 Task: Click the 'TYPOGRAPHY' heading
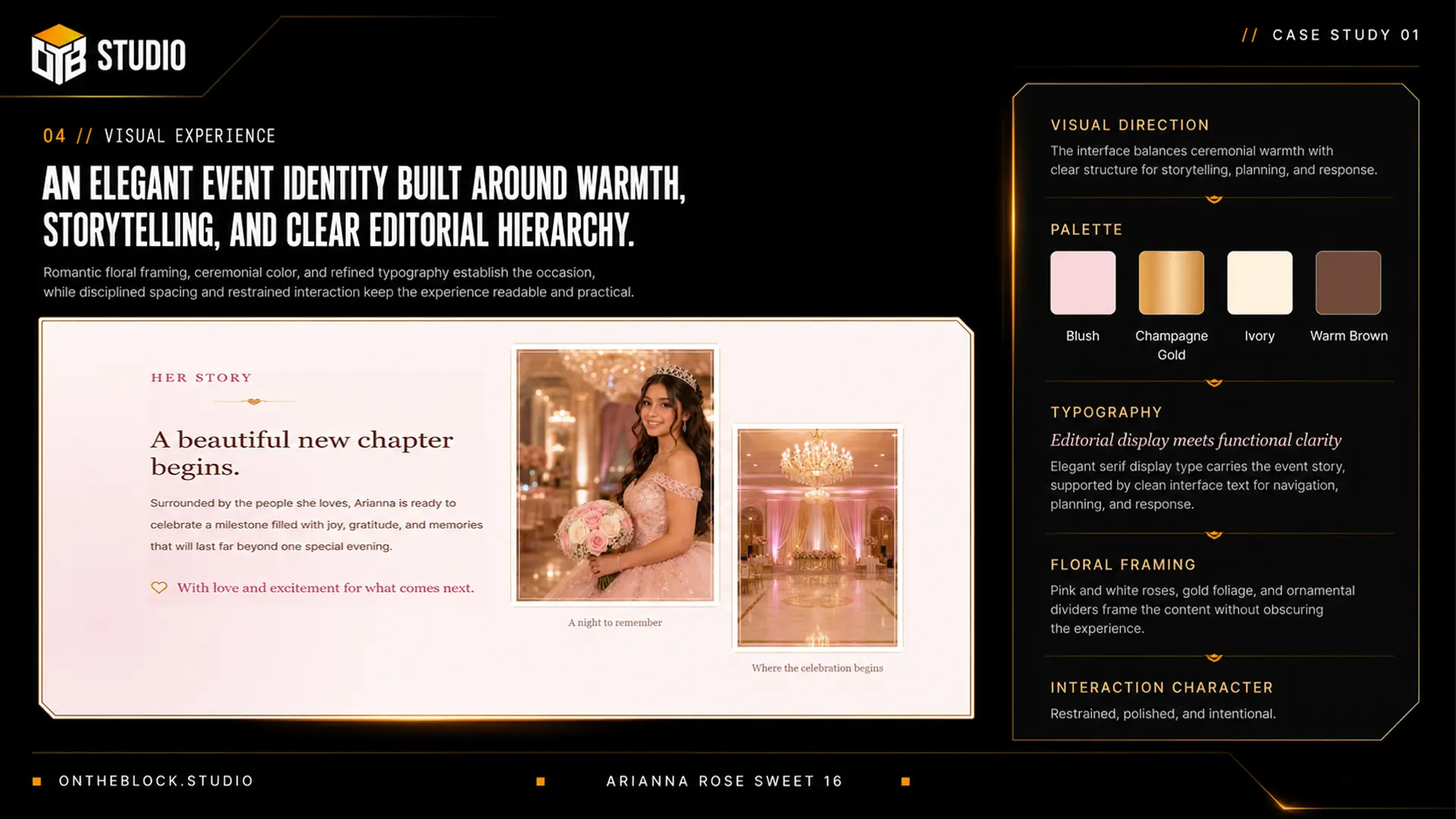pos(1106,413)
